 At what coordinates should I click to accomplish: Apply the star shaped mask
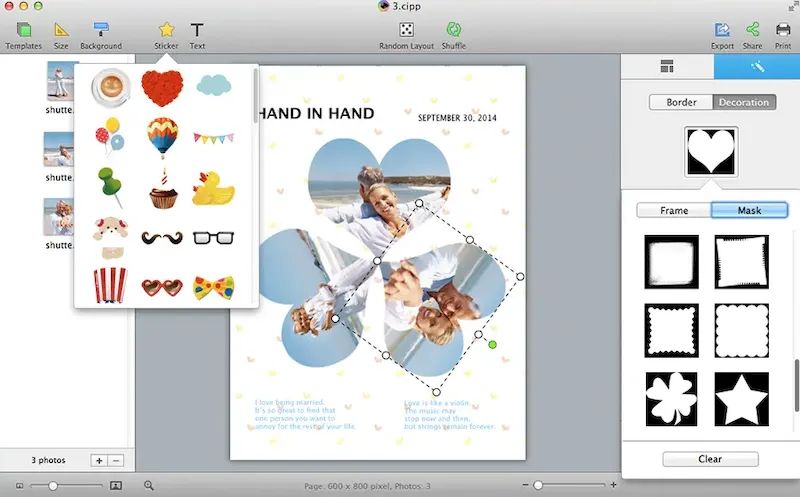coord(741,399)
